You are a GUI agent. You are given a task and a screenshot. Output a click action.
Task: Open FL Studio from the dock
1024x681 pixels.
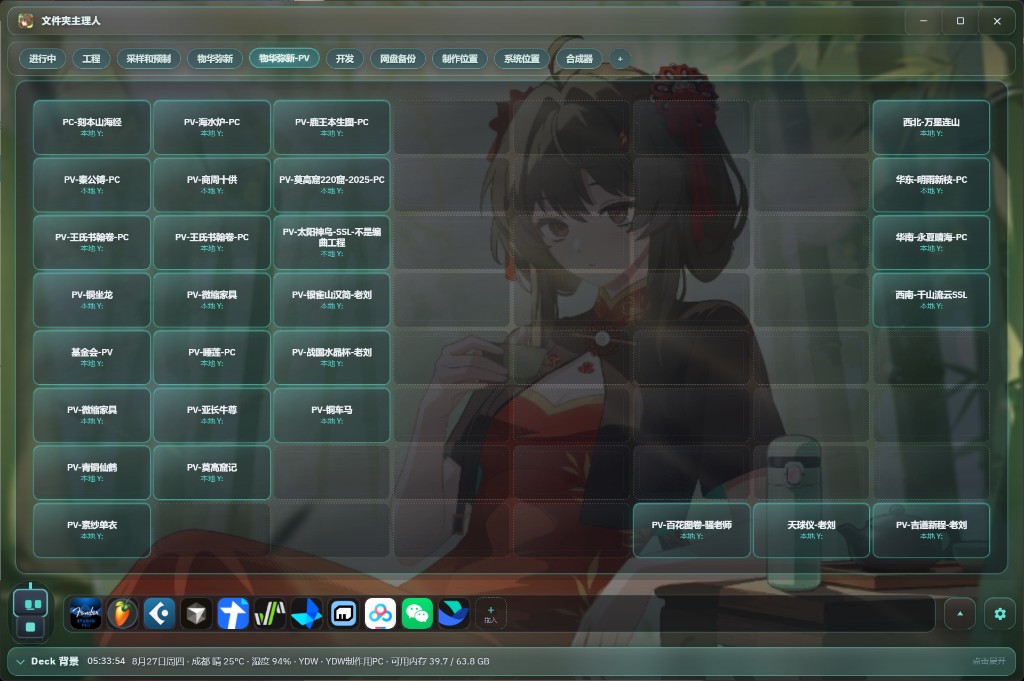pos(122,614)
